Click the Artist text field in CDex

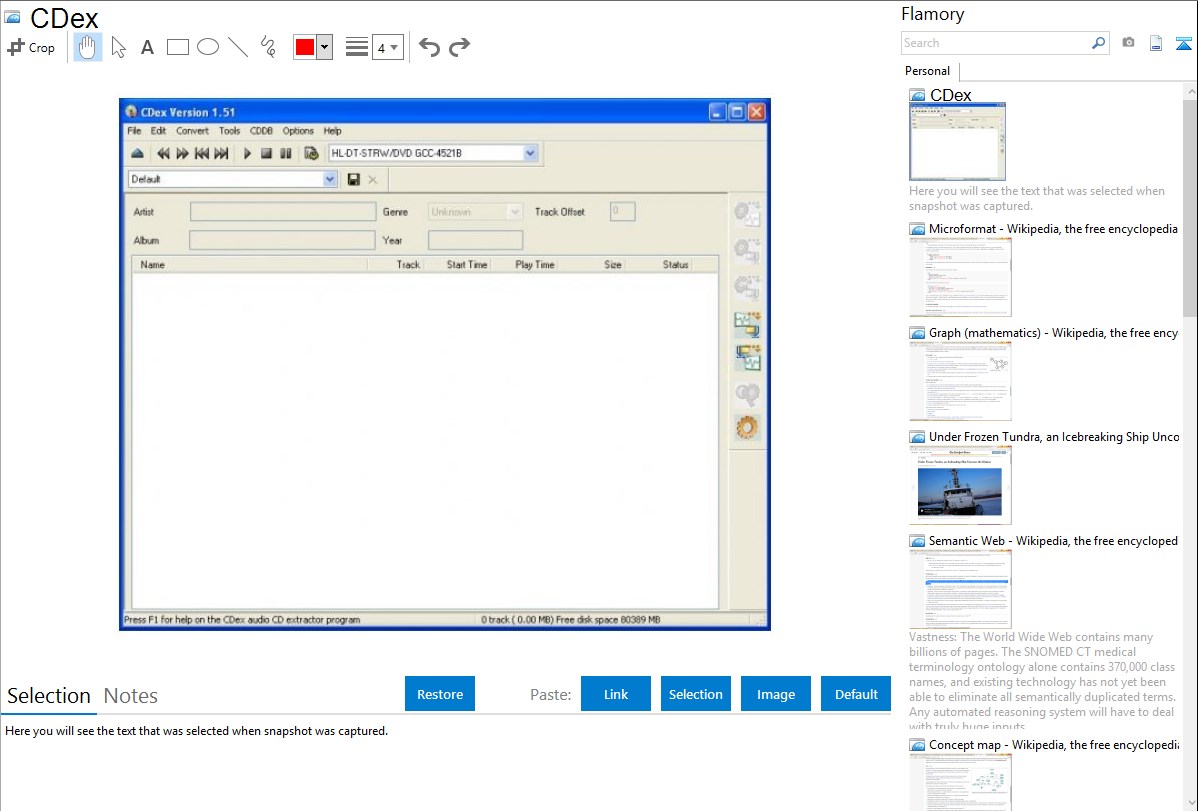283,212
